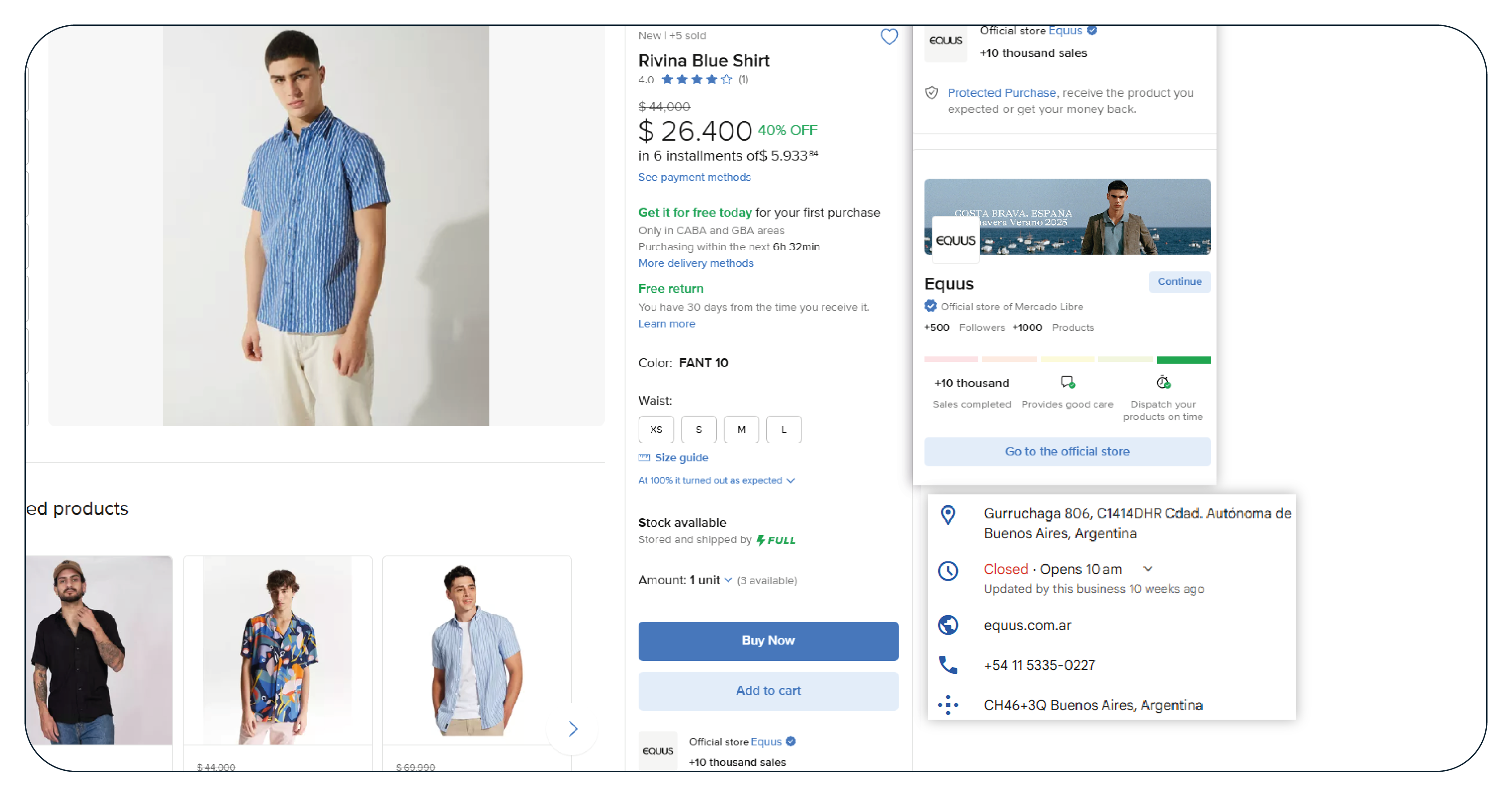Click Buy Now button
Screen dimensions: 1512x797
click(x=768, y=640)
